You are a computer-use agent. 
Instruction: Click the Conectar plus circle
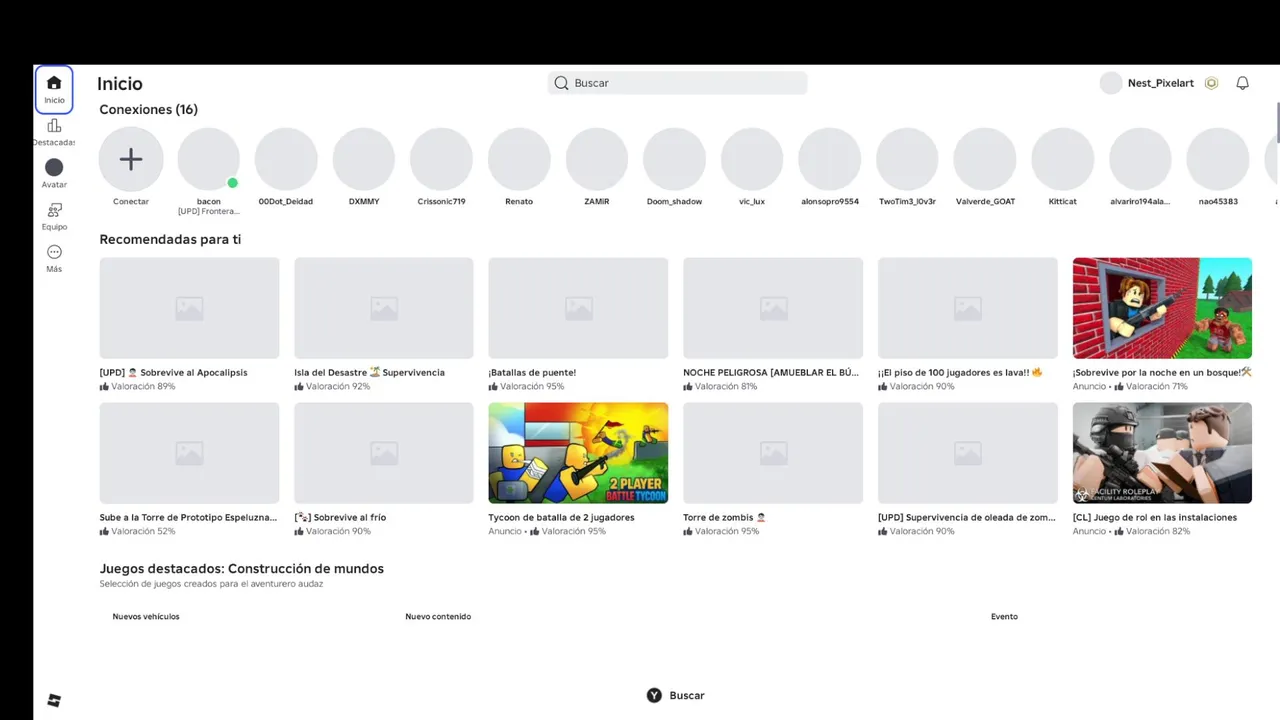click(131, 159)
